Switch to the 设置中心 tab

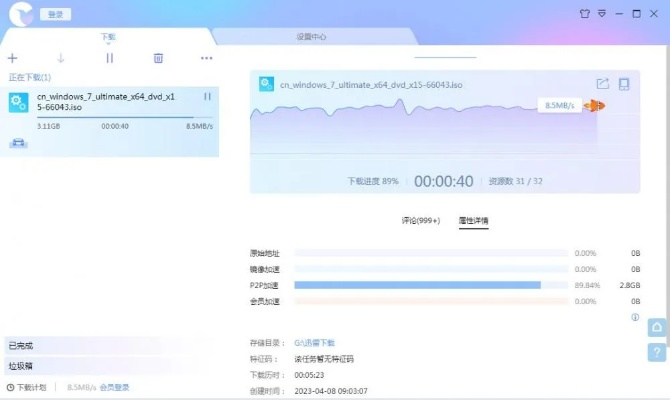pyautogui.click(x=311, y=36)
